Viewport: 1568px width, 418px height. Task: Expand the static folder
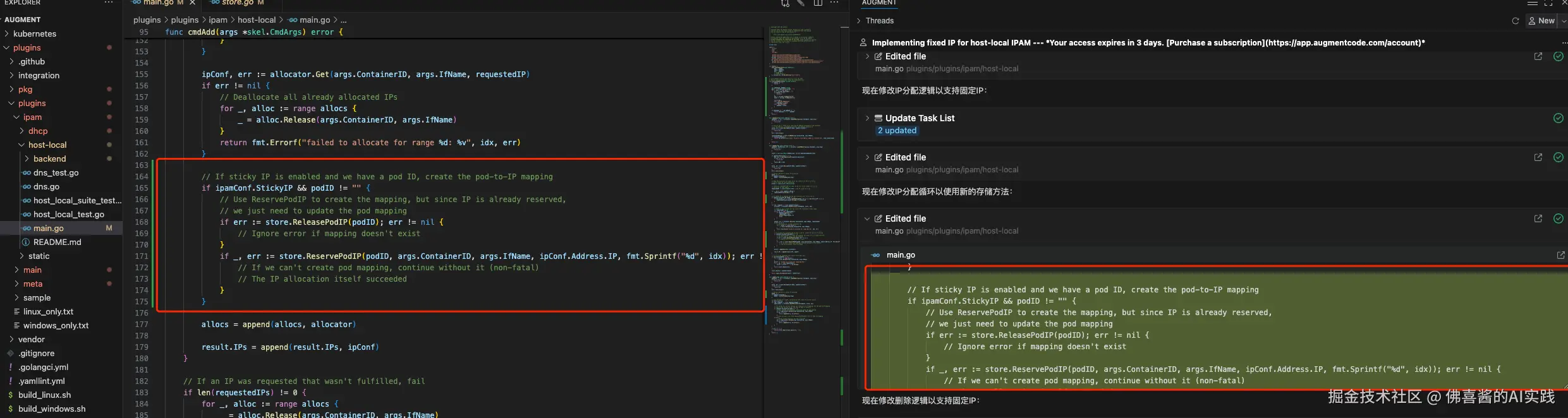[x=61, y=256]
